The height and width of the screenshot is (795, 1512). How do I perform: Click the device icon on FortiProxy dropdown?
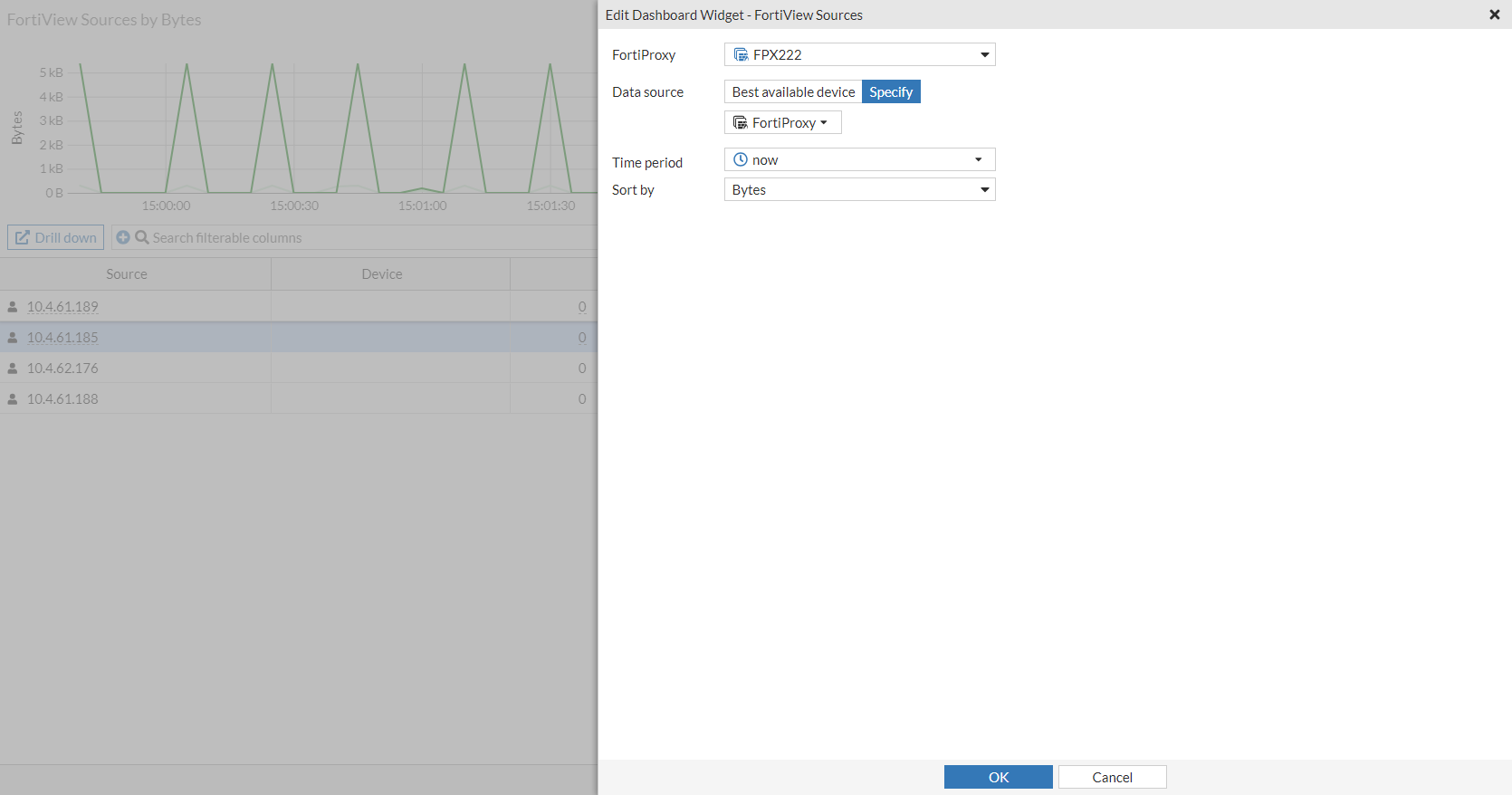tap(741, 122)
